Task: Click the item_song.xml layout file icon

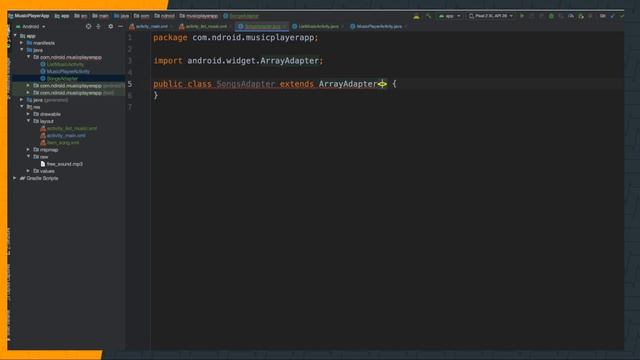Action: pyautogui.click(x=43, y=143)
